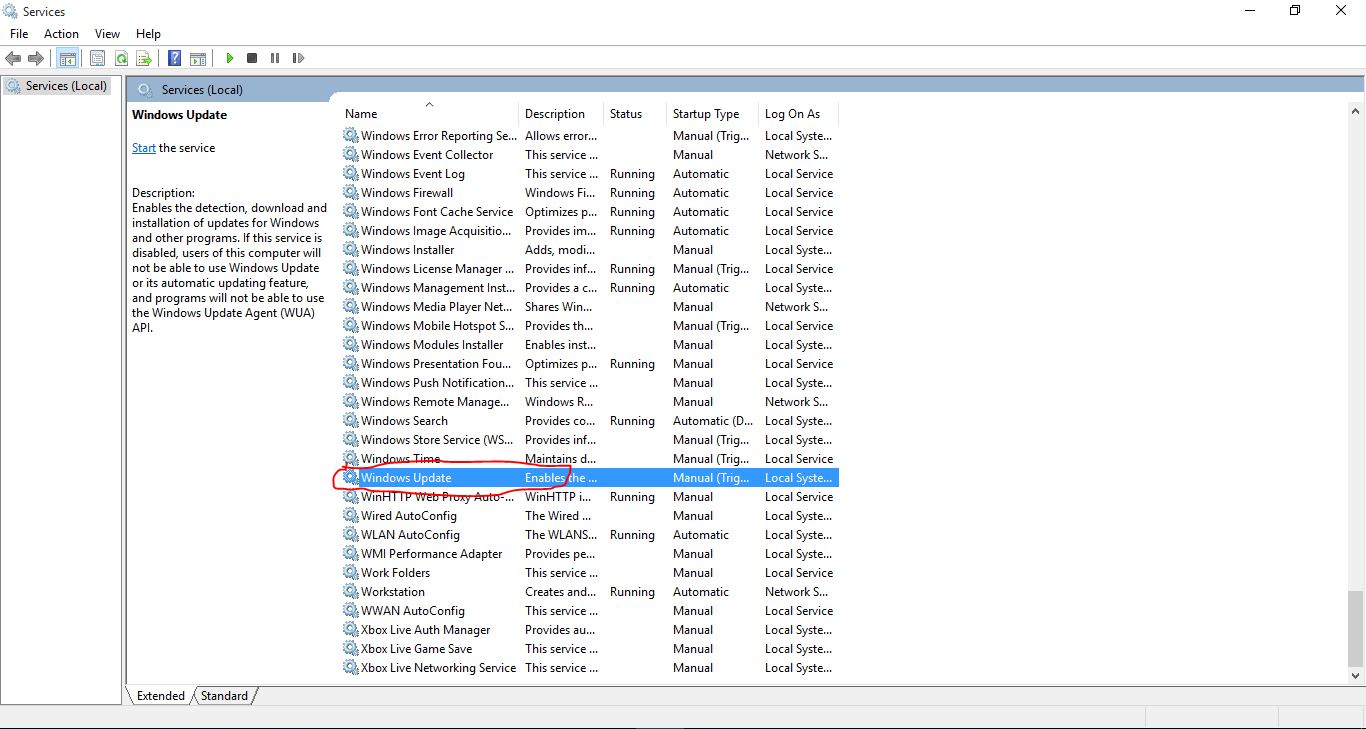This screenshot has height=729, width=1366.
Task: Open the Action menu
Action: click(x=61, y=34)
